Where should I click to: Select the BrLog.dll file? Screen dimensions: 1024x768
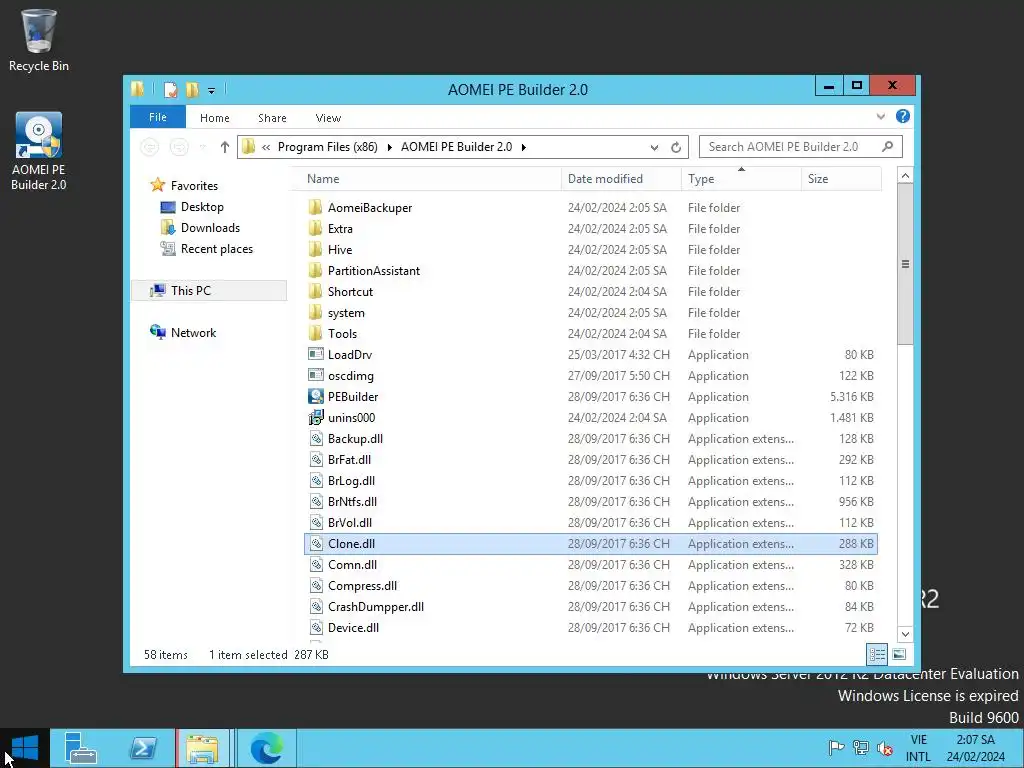coord(591,481)
